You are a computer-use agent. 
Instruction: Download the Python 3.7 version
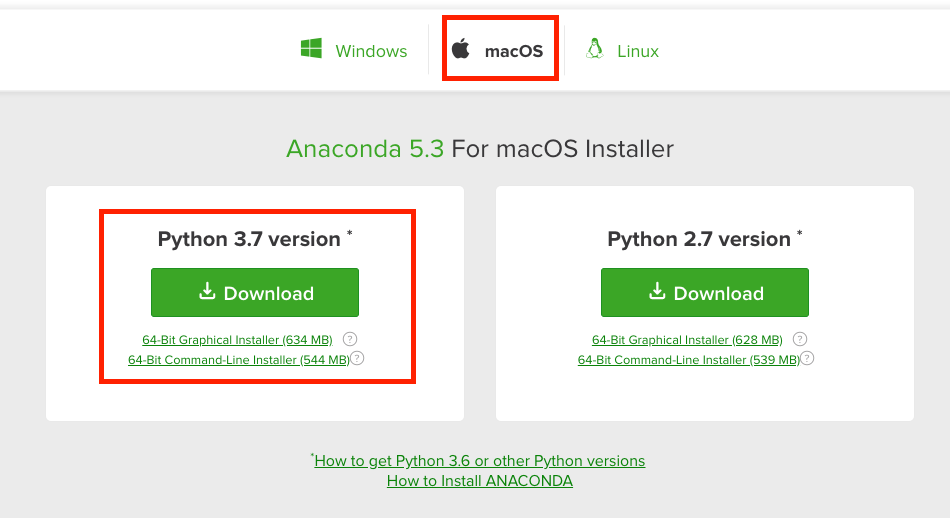pos(255,293)
